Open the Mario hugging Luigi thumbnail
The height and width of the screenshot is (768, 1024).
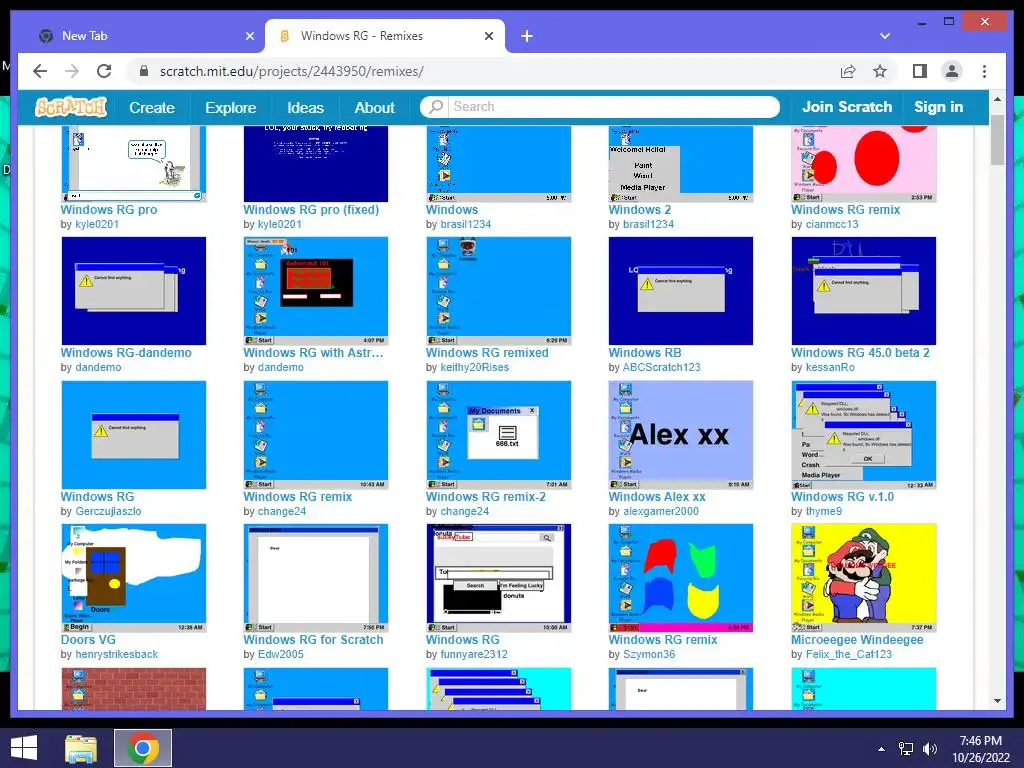click(x=863, y=578)
